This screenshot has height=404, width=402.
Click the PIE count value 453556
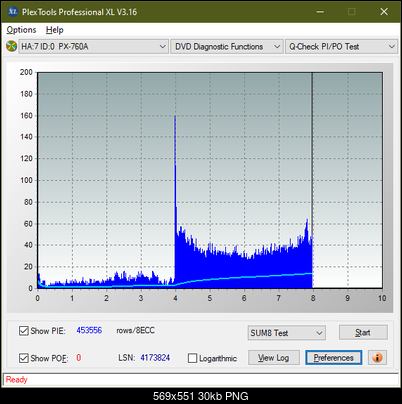coord(89,330)
